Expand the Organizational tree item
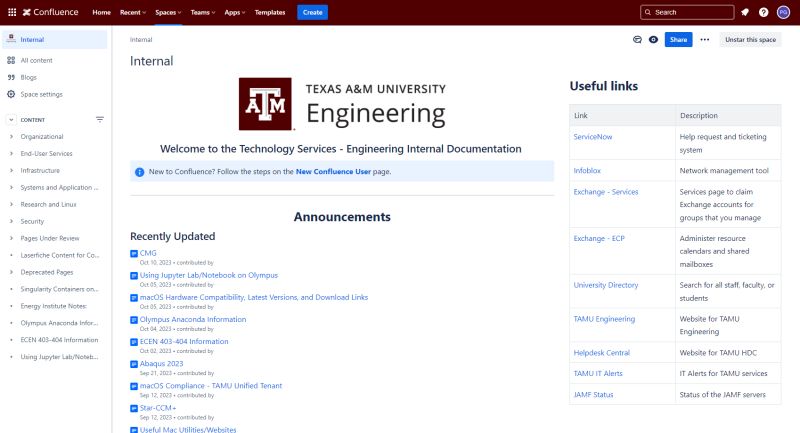 [11, 137]
